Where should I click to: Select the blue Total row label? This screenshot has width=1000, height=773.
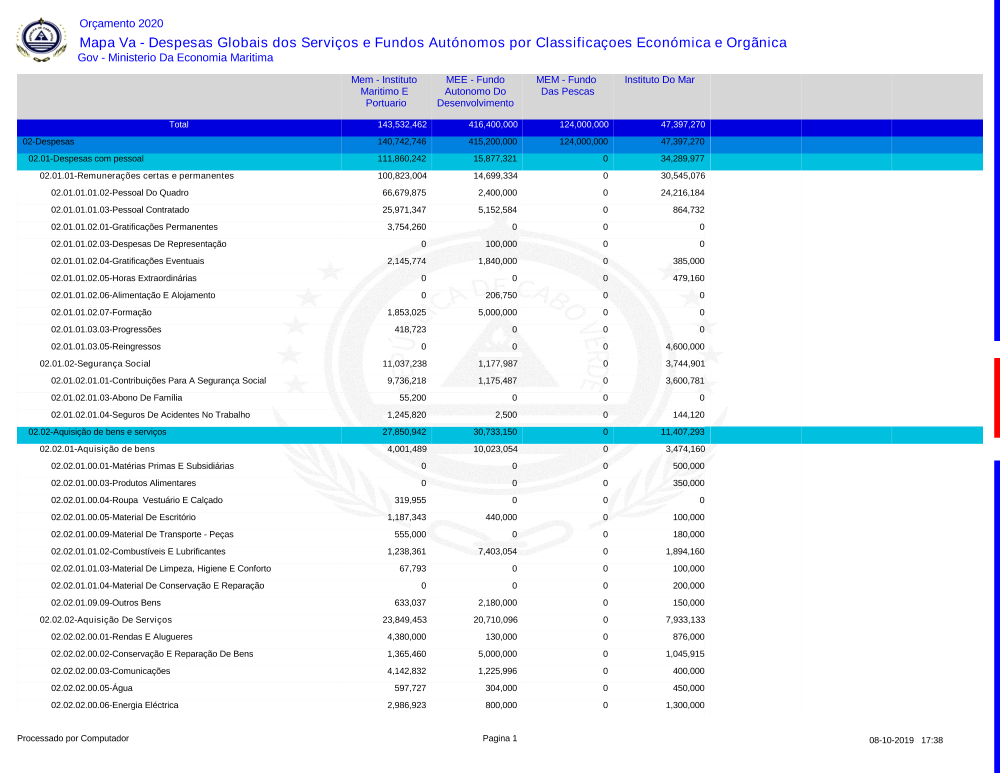(x=179, y=125)
